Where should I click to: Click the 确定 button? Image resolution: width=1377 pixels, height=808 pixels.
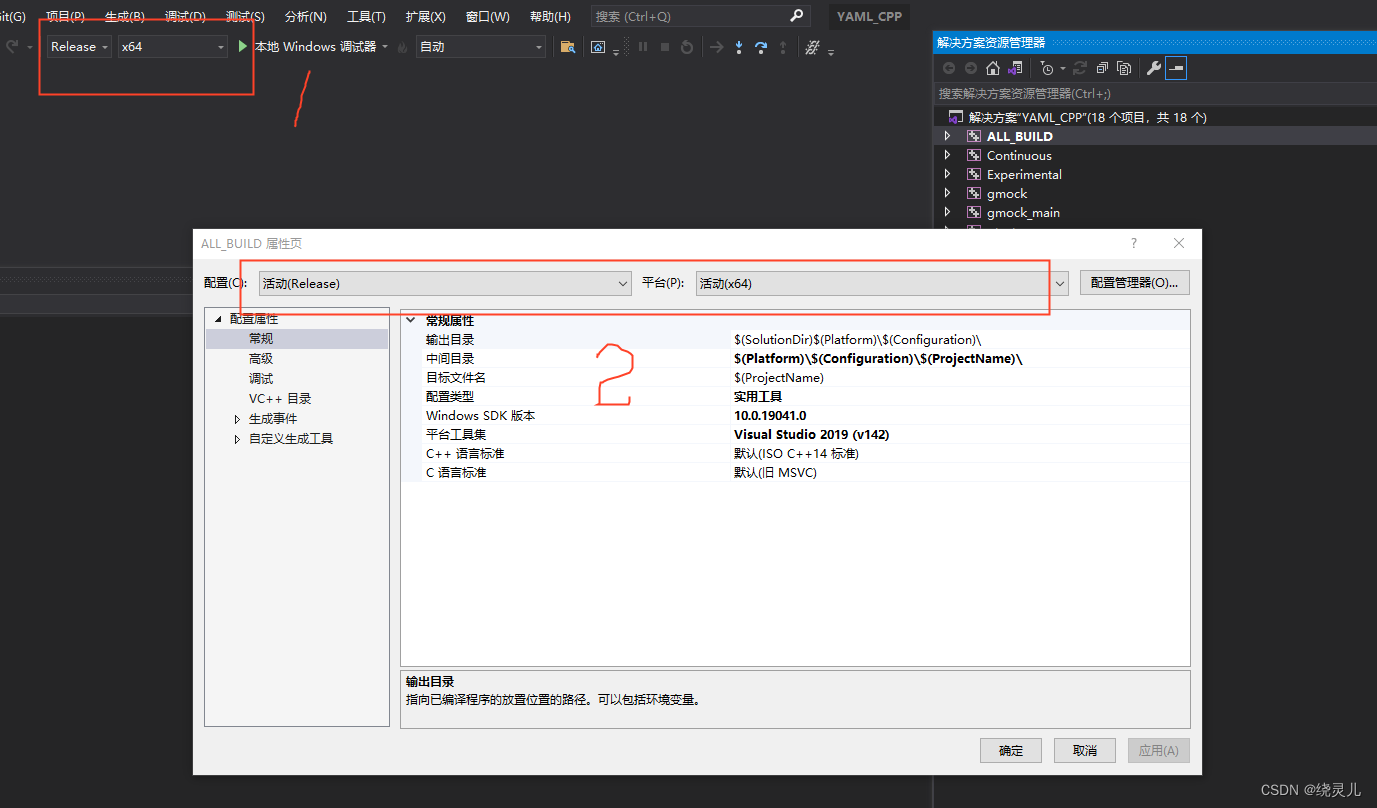(1011, 750)
